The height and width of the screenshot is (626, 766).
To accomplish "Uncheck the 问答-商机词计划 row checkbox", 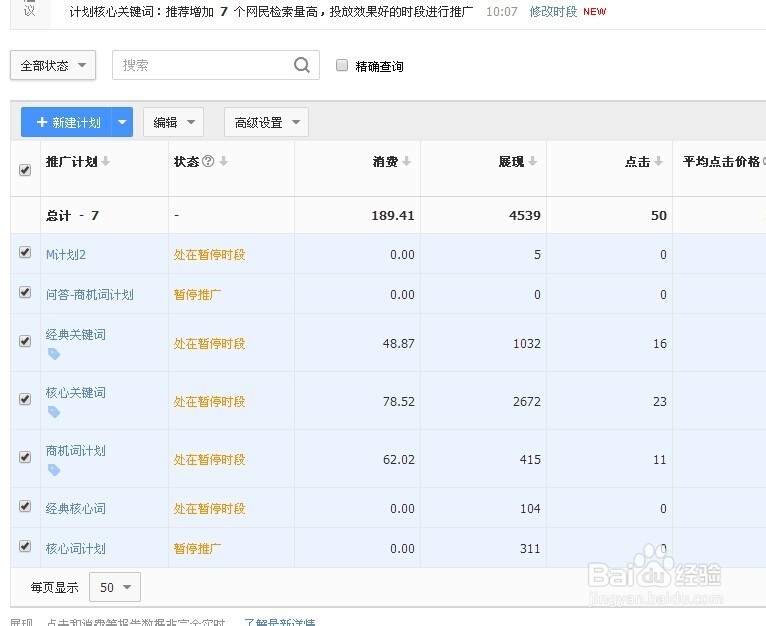I will coord(25,292).
